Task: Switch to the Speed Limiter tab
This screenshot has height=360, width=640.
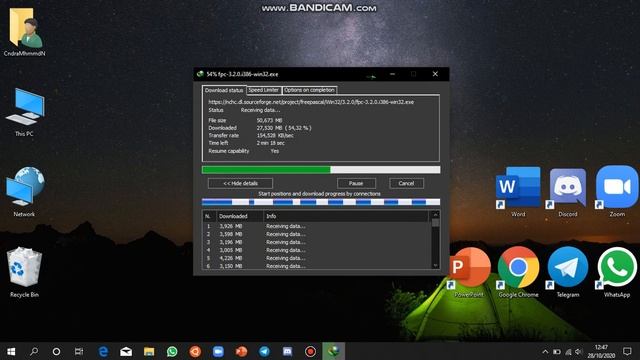Action: 264,90
